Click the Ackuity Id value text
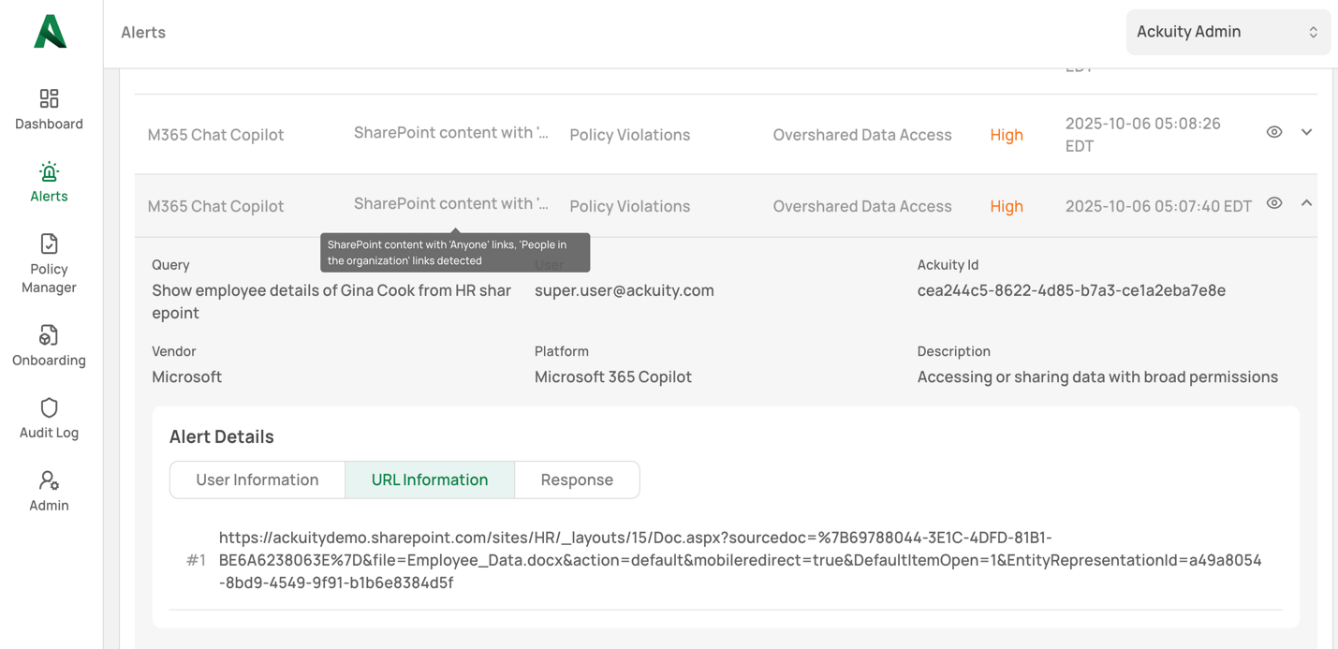Viewport: 1338px width, 649px height. 1071,291
